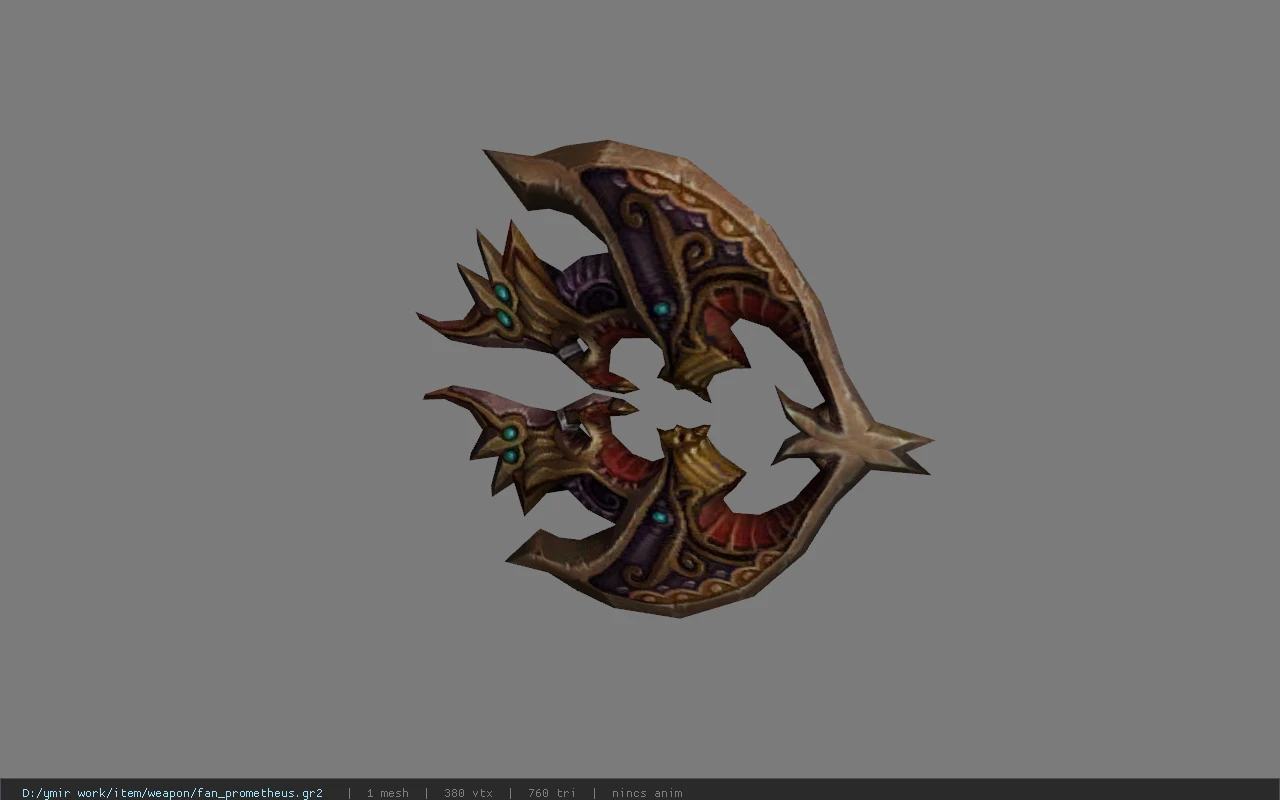Click the '760 tri' triangle count
This screenshot has height=800, width=1280.
(552, 793)
